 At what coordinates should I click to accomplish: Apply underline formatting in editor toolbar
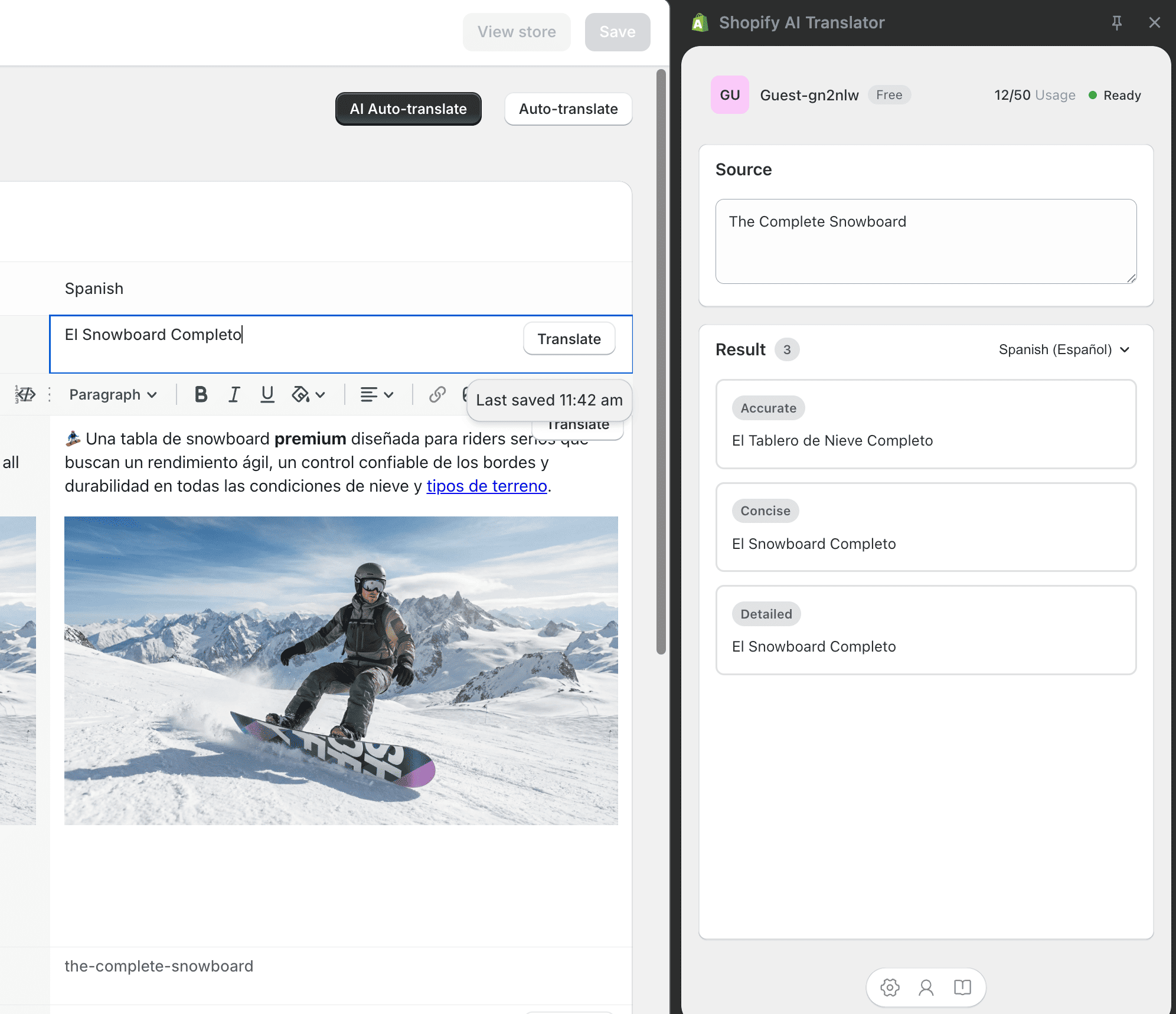pos(267,394)
